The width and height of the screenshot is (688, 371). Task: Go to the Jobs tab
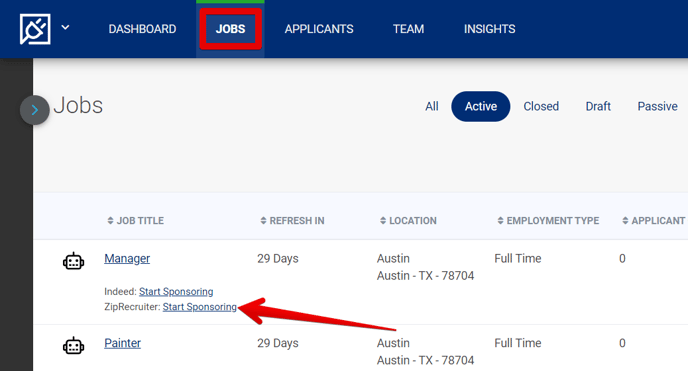230,29
